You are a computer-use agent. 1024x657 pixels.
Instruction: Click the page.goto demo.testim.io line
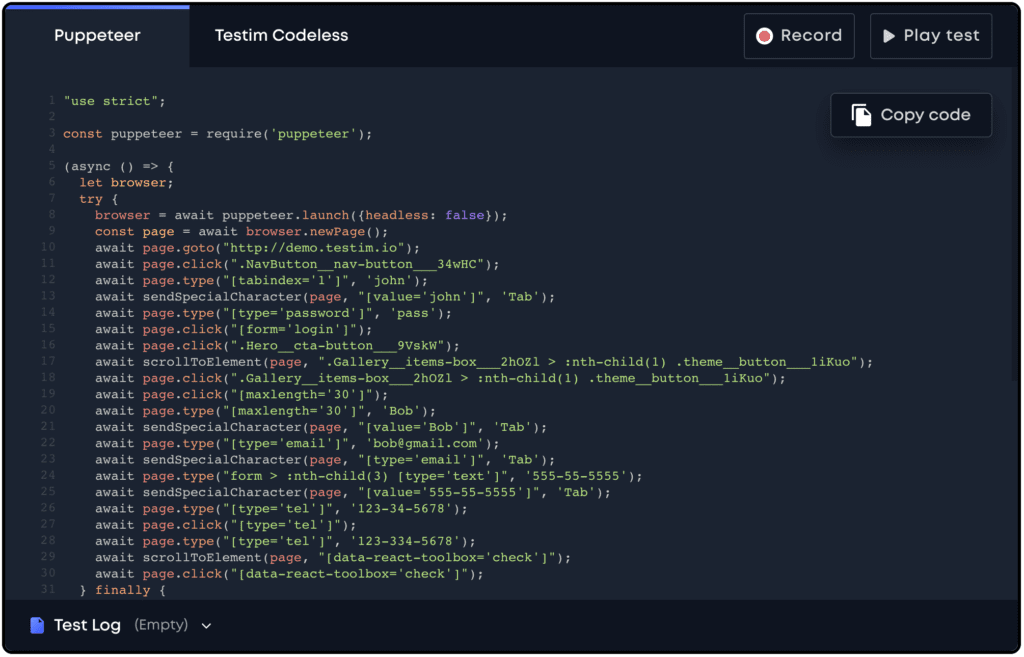click(x=257, y=248)
